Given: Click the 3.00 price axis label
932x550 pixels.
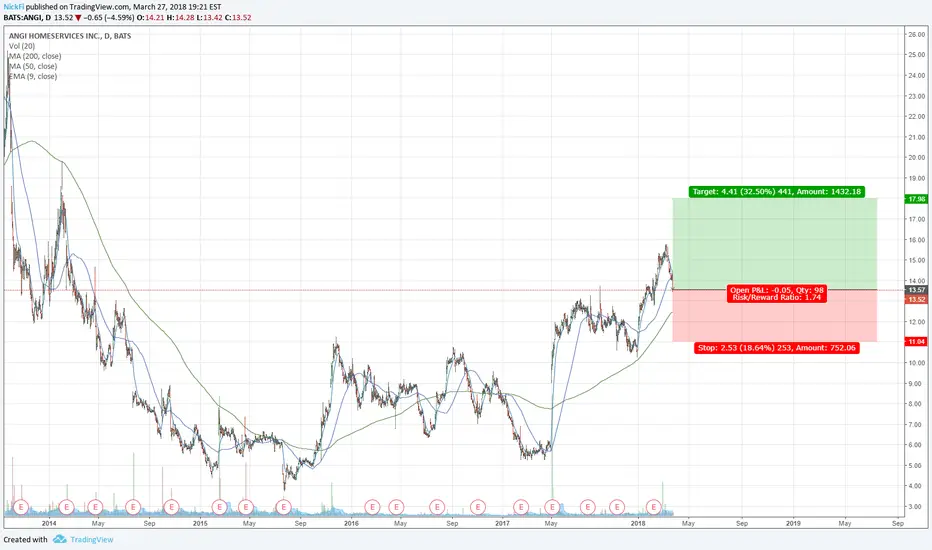Looking at the screenshot, I should [x=917, y=507].
